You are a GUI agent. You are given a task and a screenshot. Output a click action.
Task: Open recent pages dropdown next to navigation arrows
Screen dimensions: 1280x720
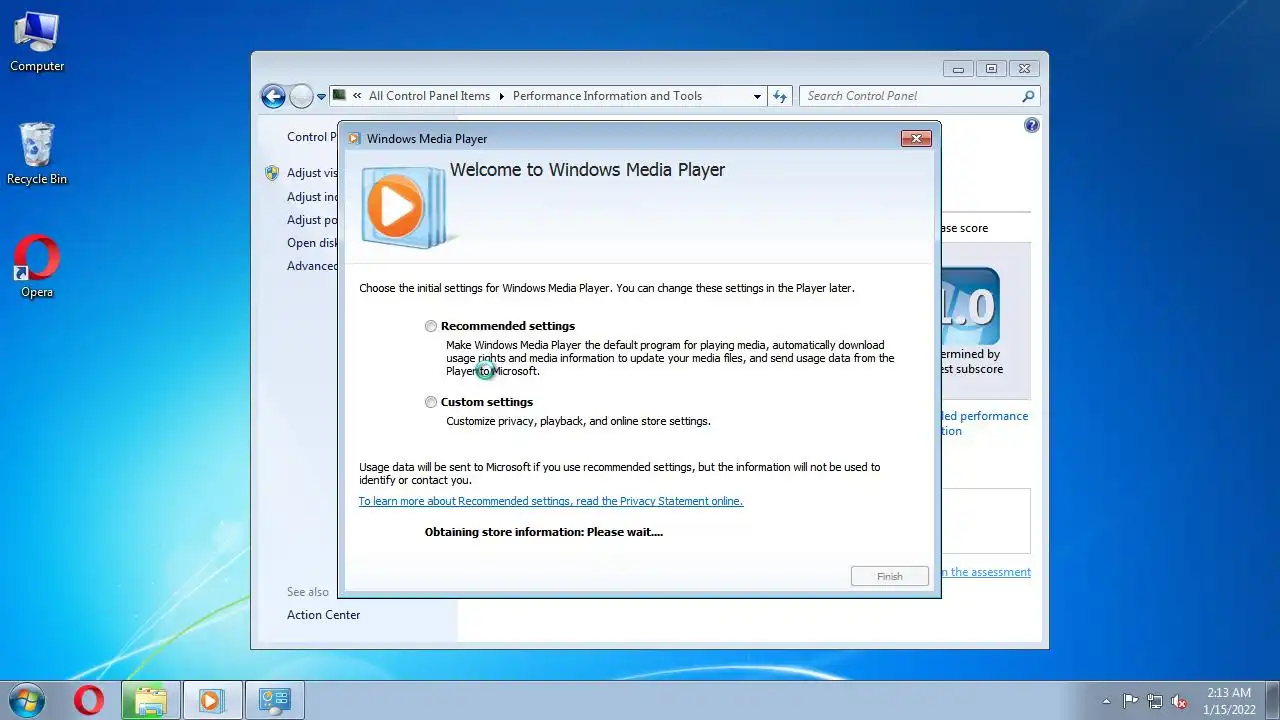click(322, 97)
